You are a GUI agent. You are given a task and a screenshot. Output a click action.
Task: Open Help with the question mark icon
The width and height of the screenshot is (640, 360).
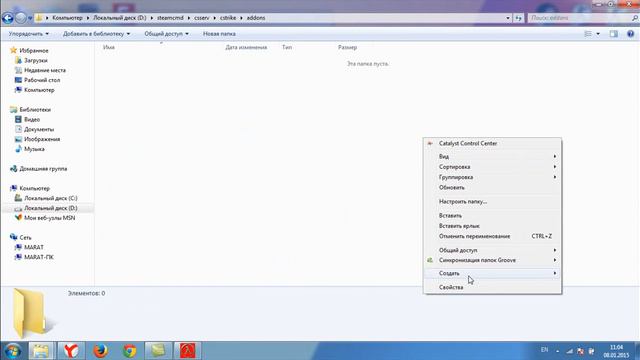point(630,34)
